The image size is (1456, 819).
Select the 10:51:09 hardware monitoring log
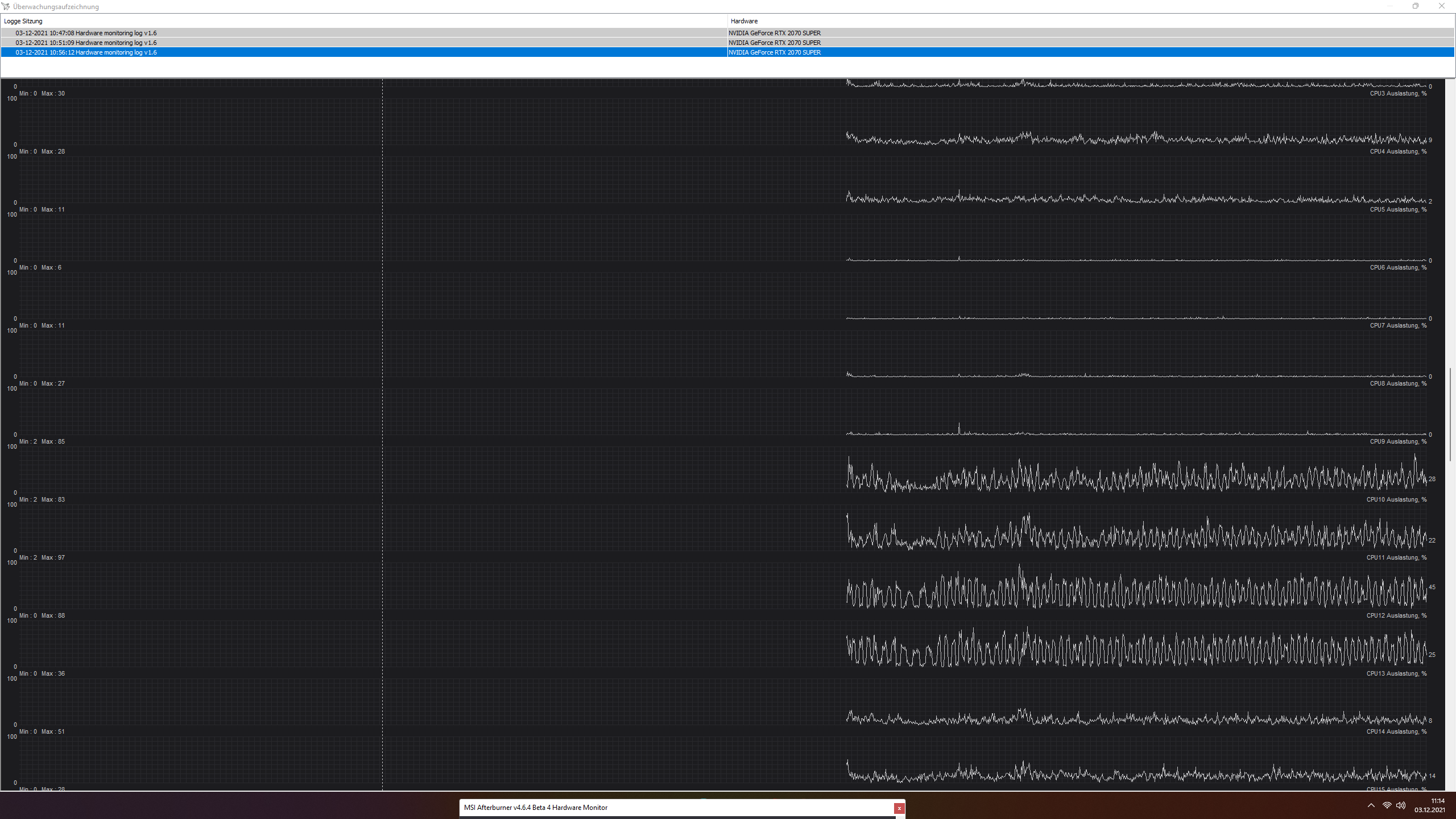[x=86, y=43]
